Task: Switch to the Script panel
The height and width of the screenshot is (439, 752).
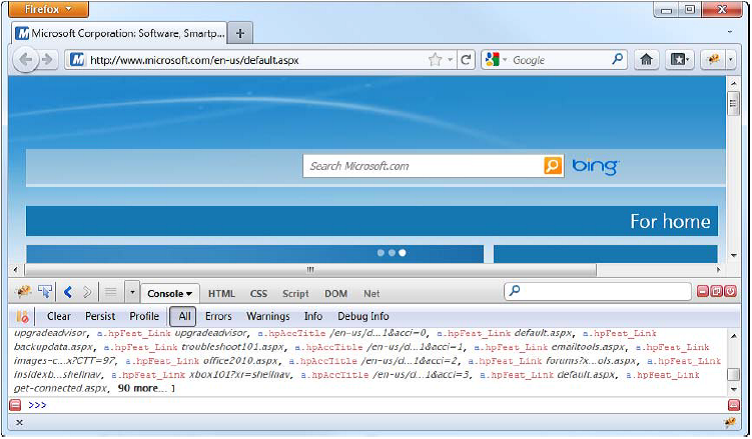Action: coord(295,294)
